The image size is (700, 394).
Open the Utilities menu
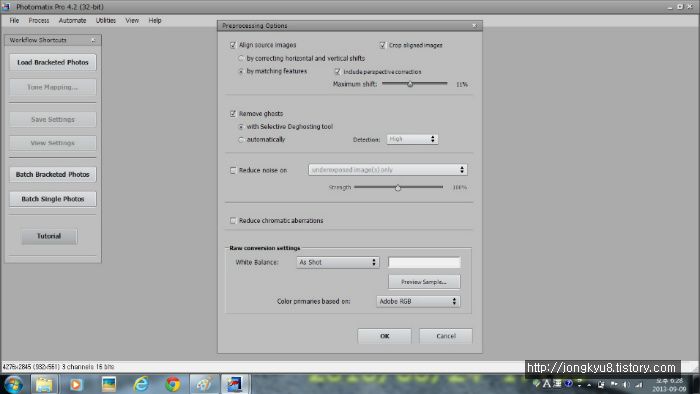click(x=106, y=21)
